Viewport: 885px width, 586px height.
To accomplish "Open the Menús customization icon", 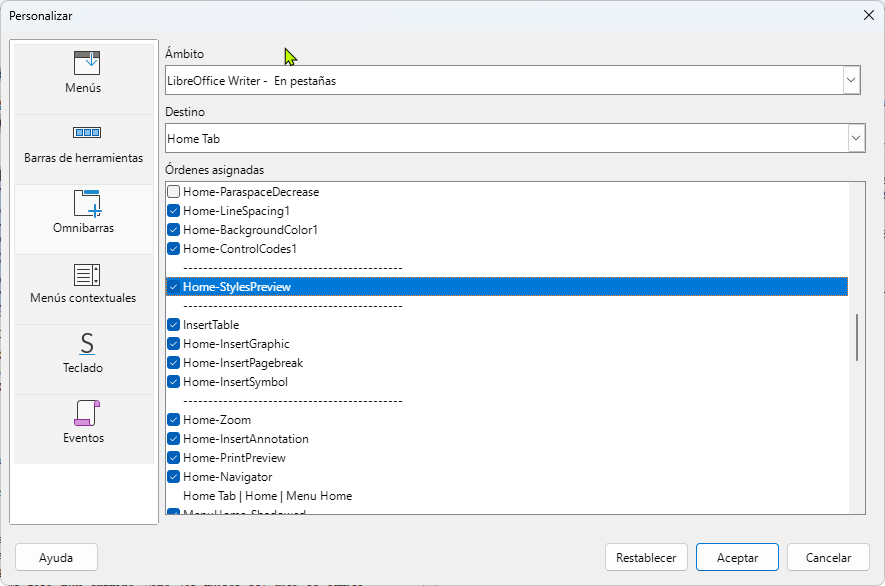I will tap(86, 63).
